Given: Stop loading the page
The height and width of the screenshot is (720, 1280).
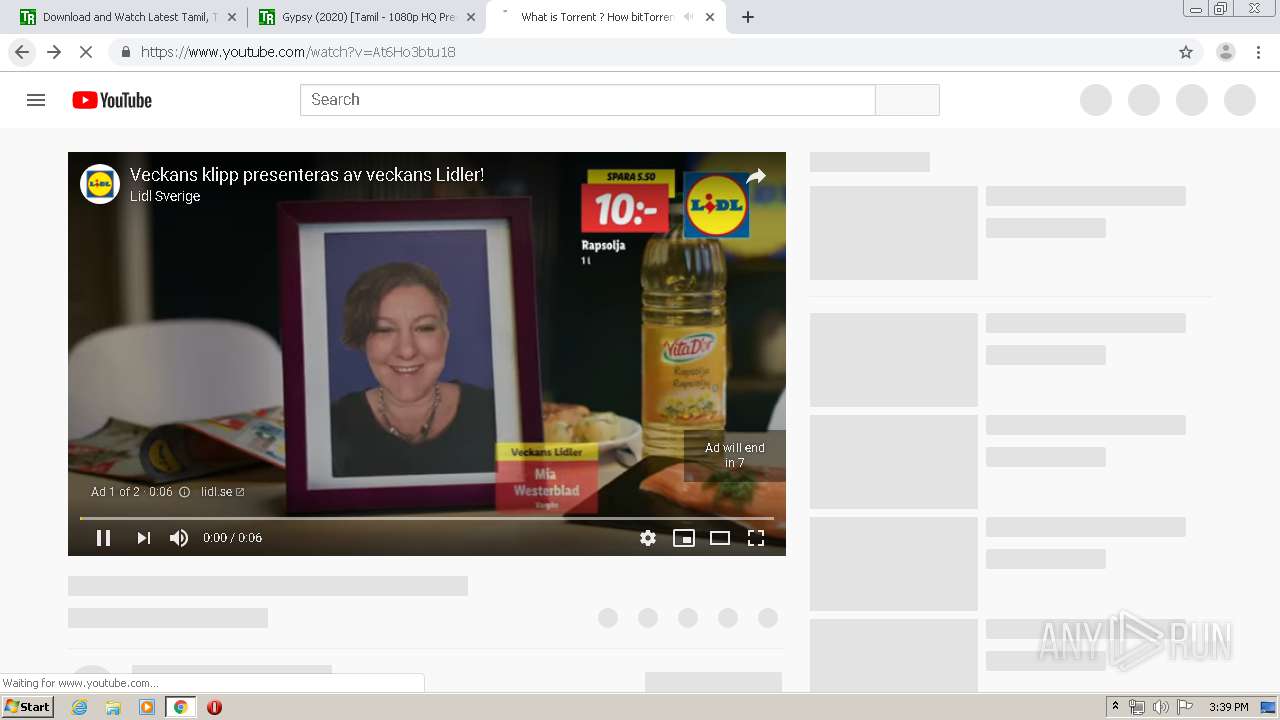Looking at the screenshot, I should click(x=86, y=52).
